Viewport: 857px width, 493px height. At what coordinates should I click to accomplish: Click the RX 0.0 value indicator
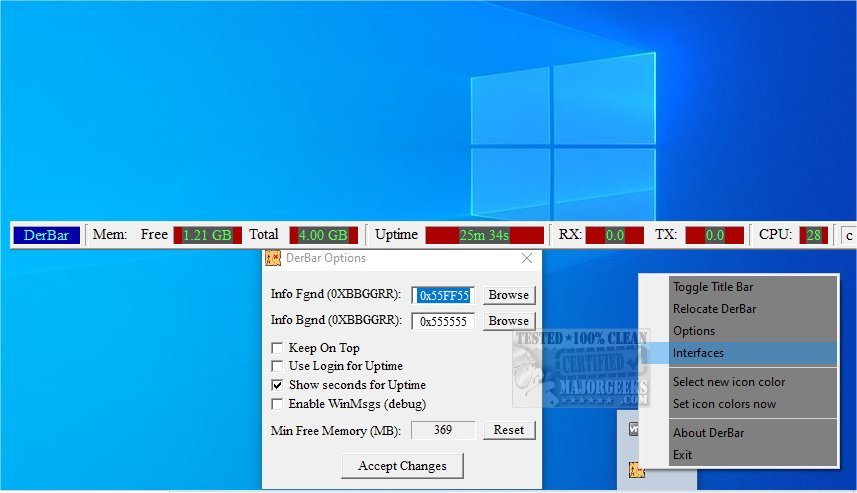[615, 236]
